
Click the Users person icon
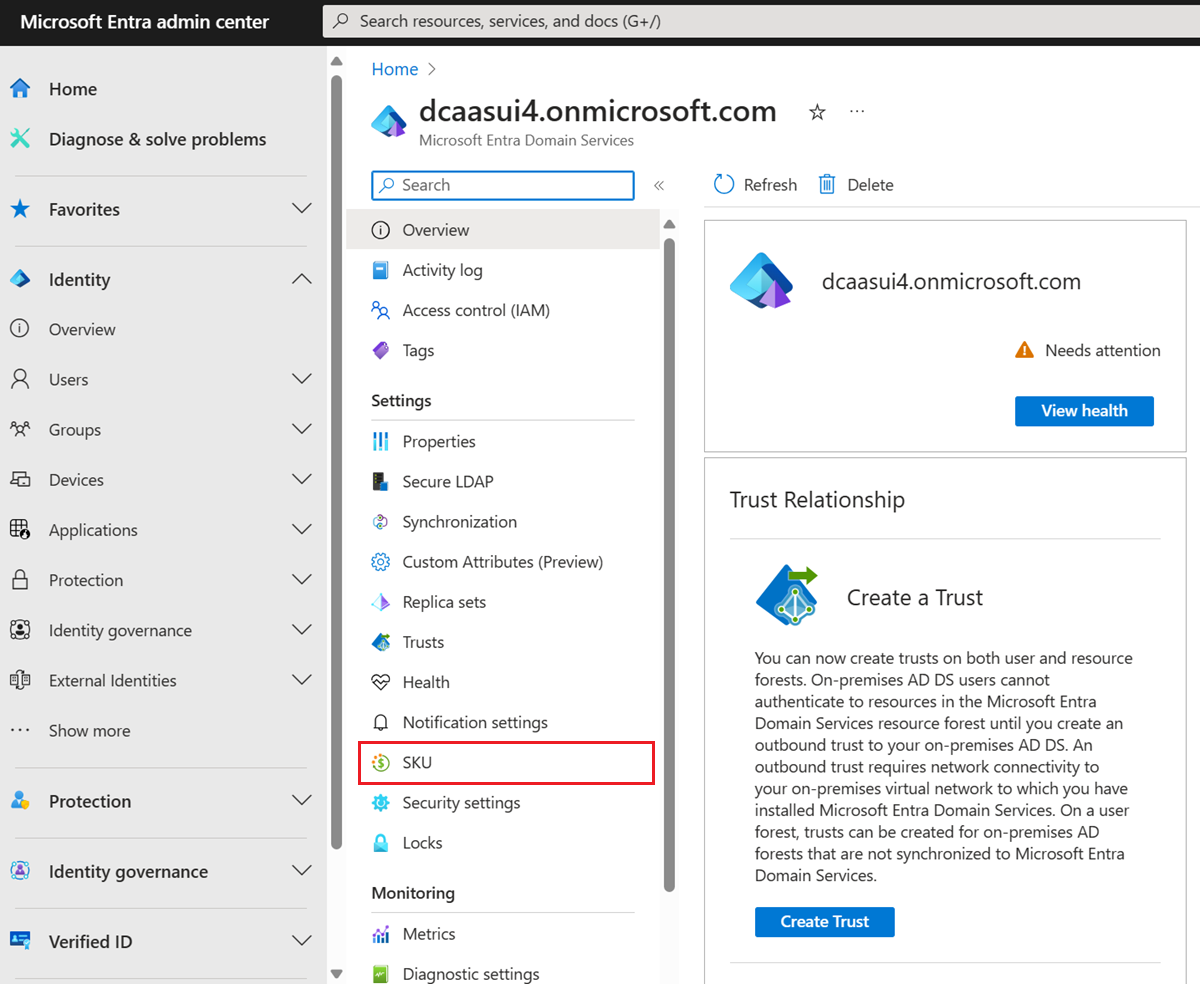20,379
